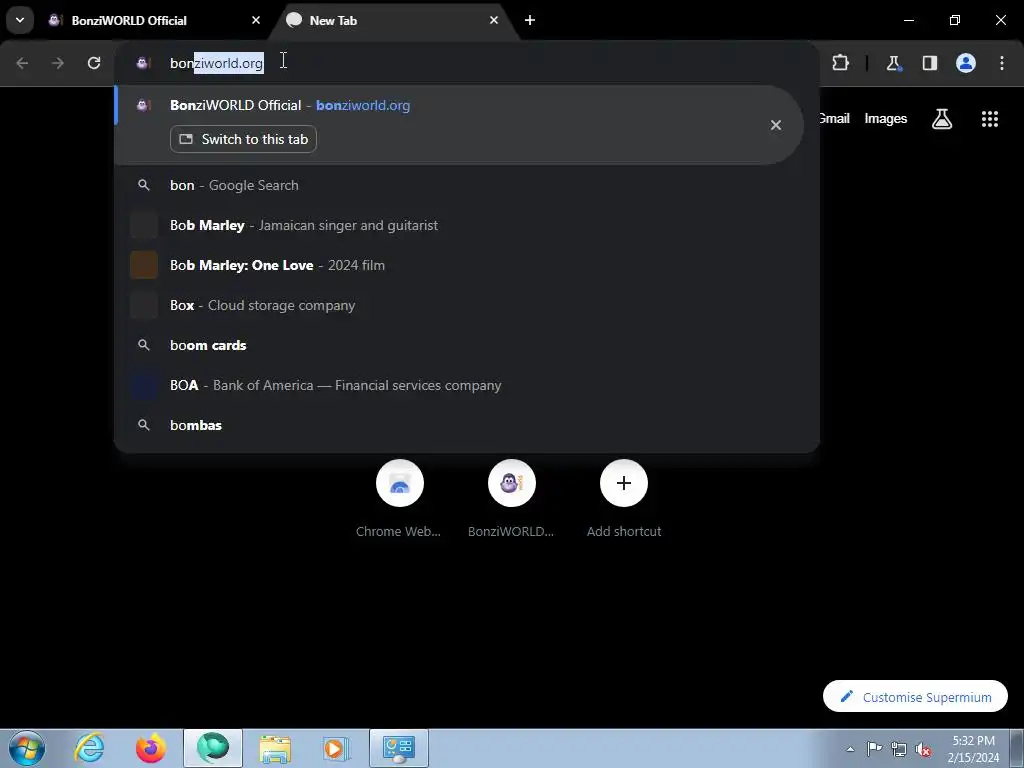Choose the Bob Marley Jamaican singer suggestion

[x=466, y=225]
